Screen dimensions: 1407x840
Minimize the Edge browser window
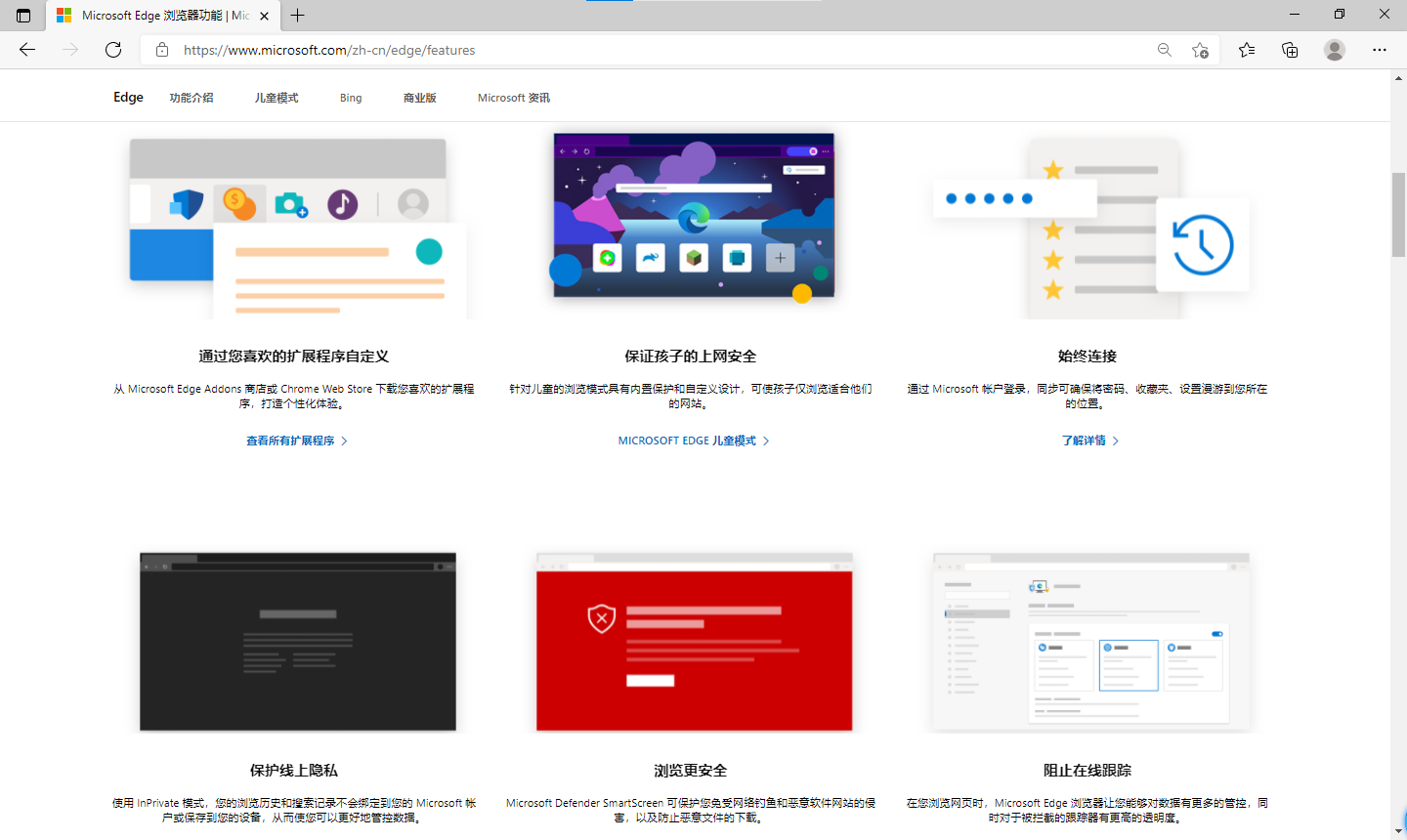pos(1295,15)
